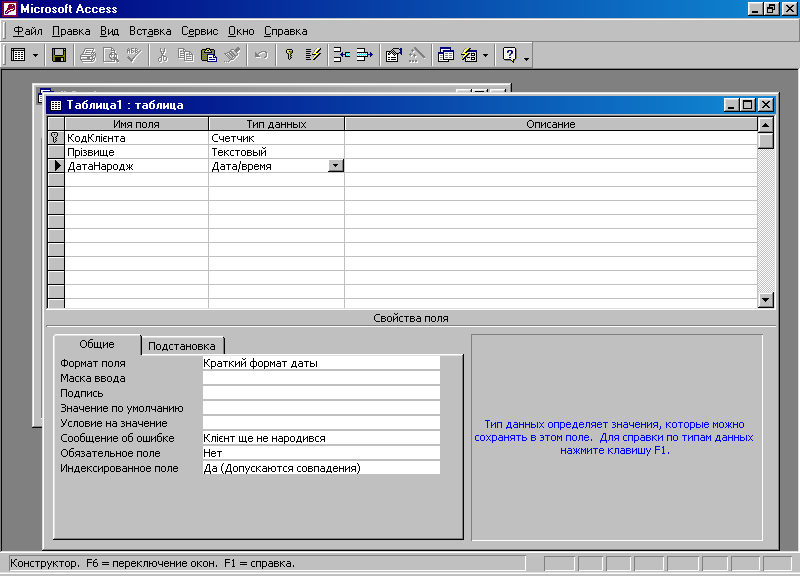Click the current-row arrow selector for ДатаНародж

[56, 166]
